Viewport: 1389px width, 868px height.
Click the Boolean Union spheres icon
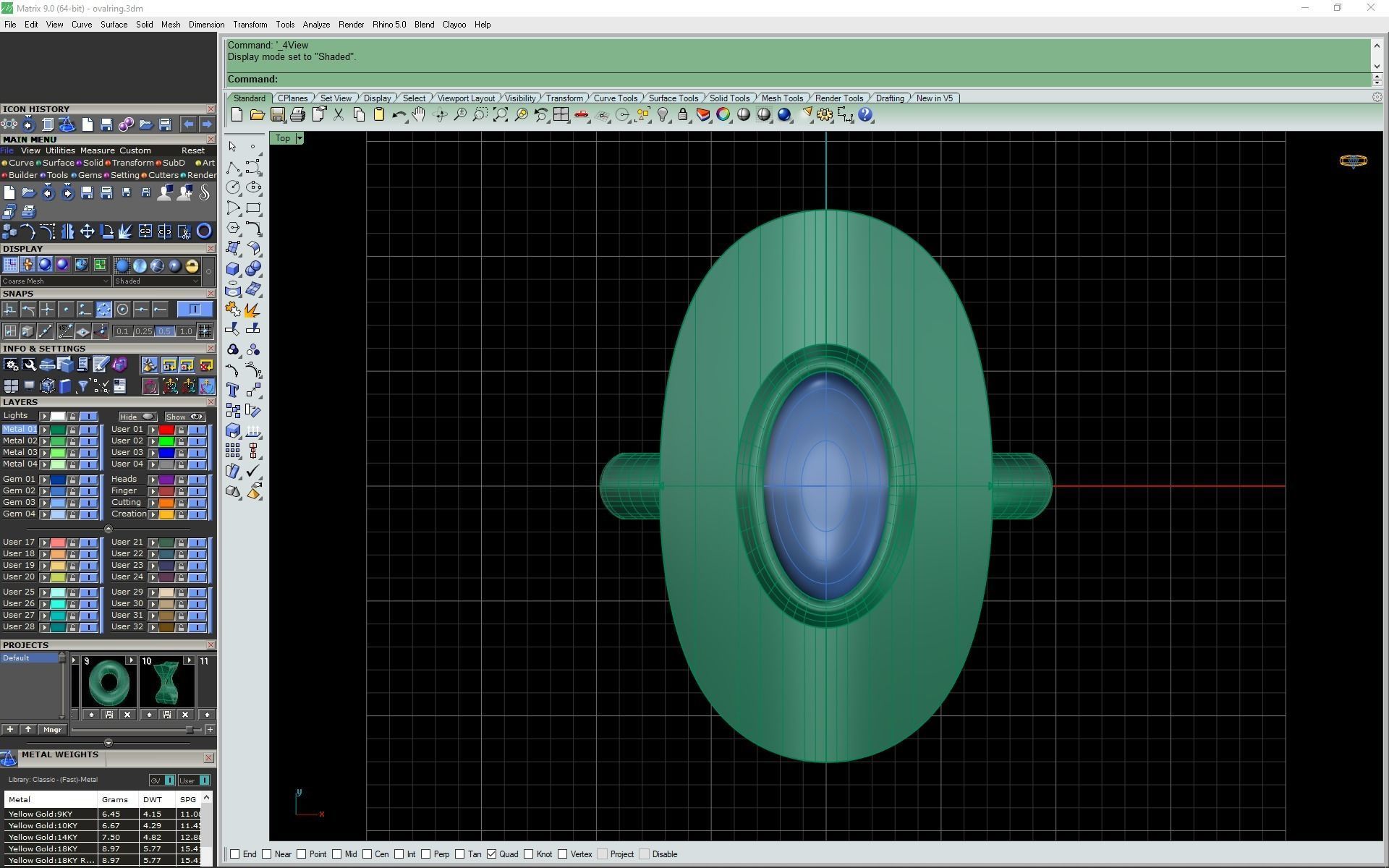point(253,268)
